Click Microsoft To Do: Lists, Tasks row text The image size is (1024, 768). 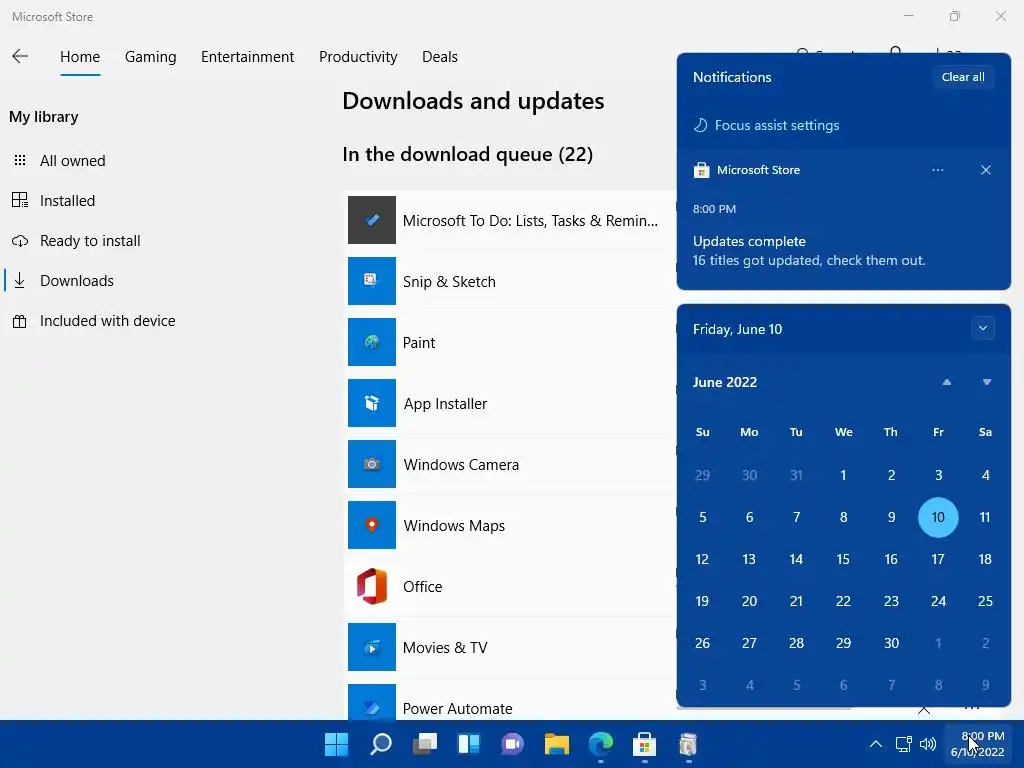530,221
